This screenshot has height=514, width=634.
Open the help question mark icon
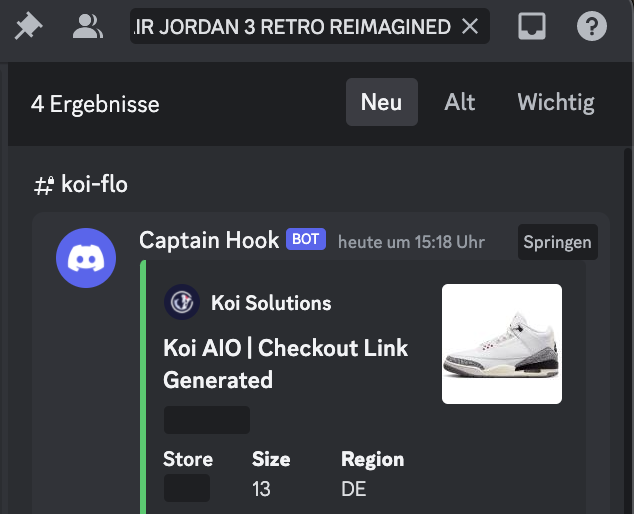592,27
